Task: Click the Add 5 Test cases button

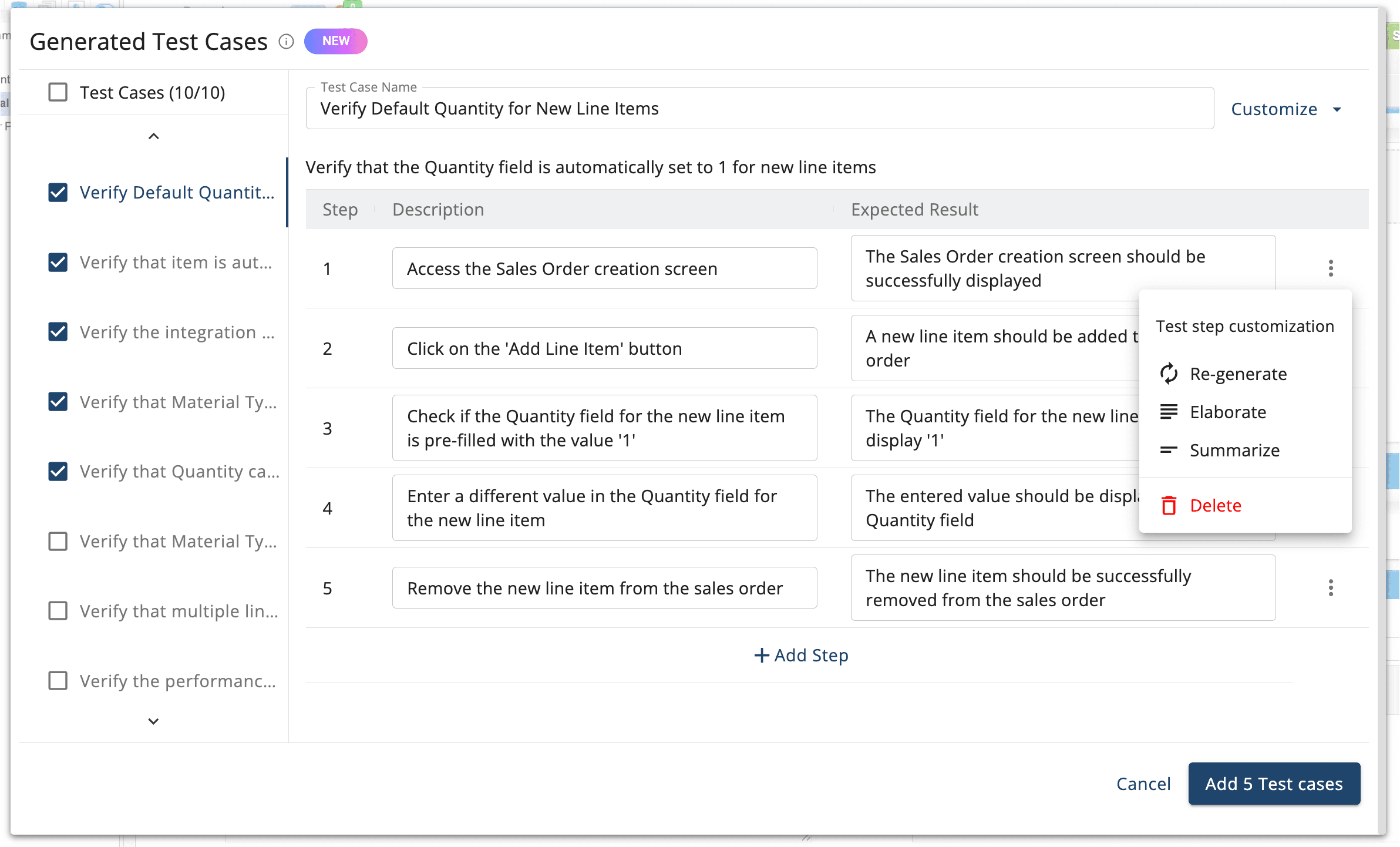Action: [1274, 784]
